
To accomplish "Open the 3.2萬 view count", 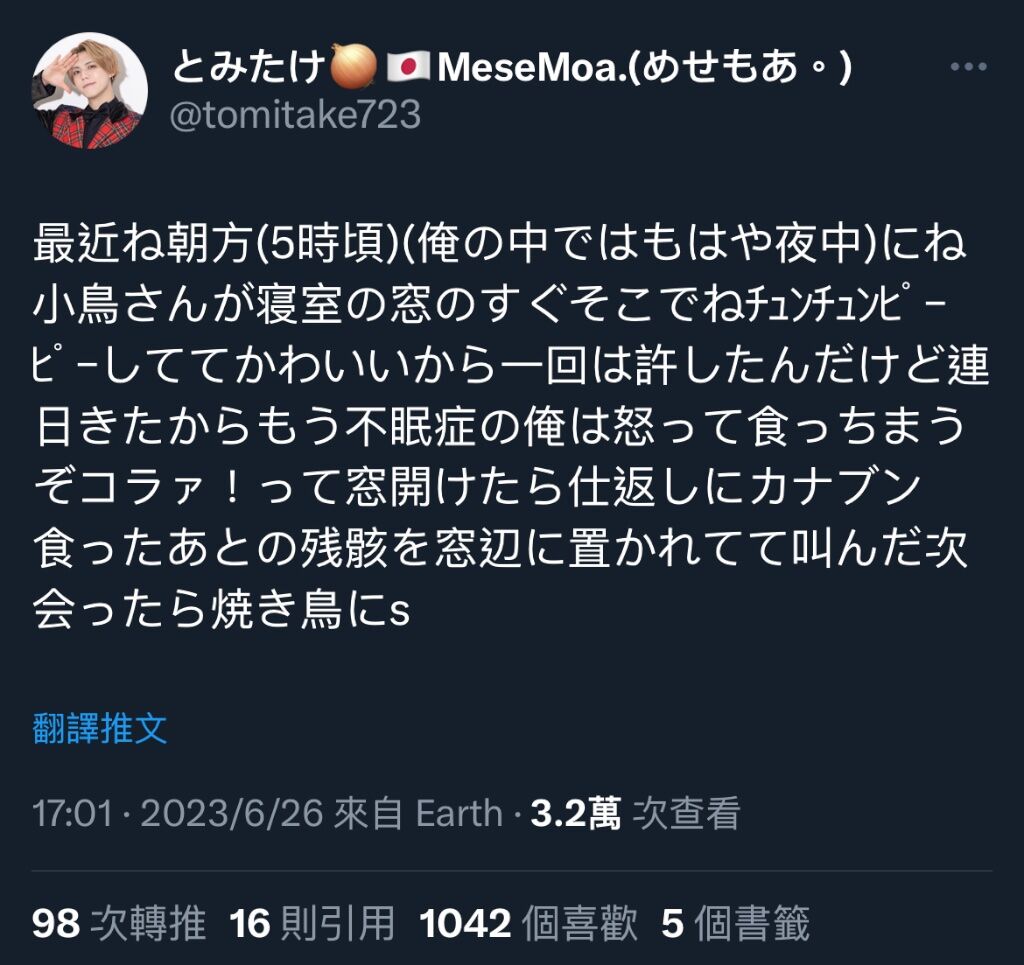I will point(575,814).
